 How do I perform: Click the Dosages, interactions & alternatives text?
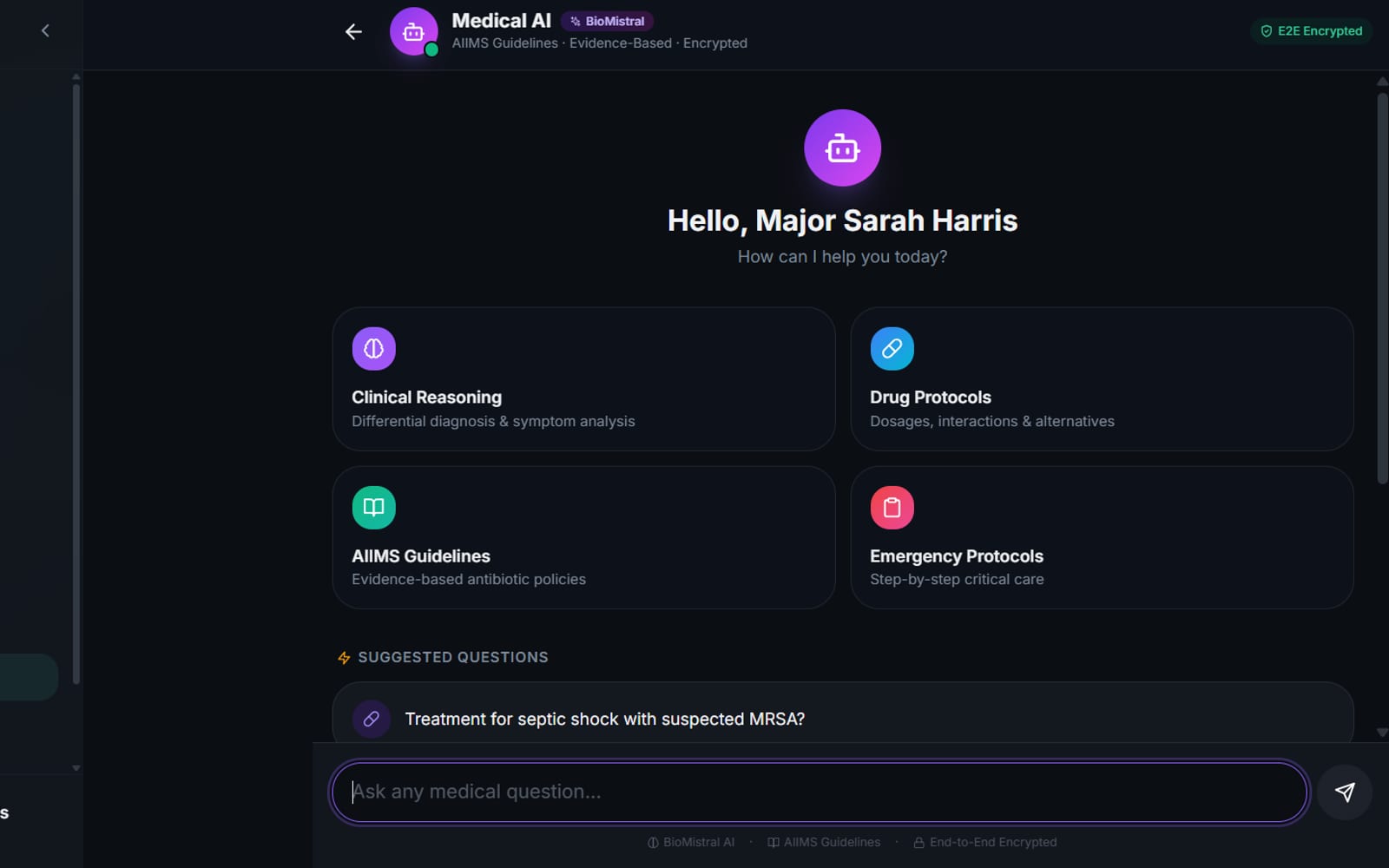pos(992,421)
